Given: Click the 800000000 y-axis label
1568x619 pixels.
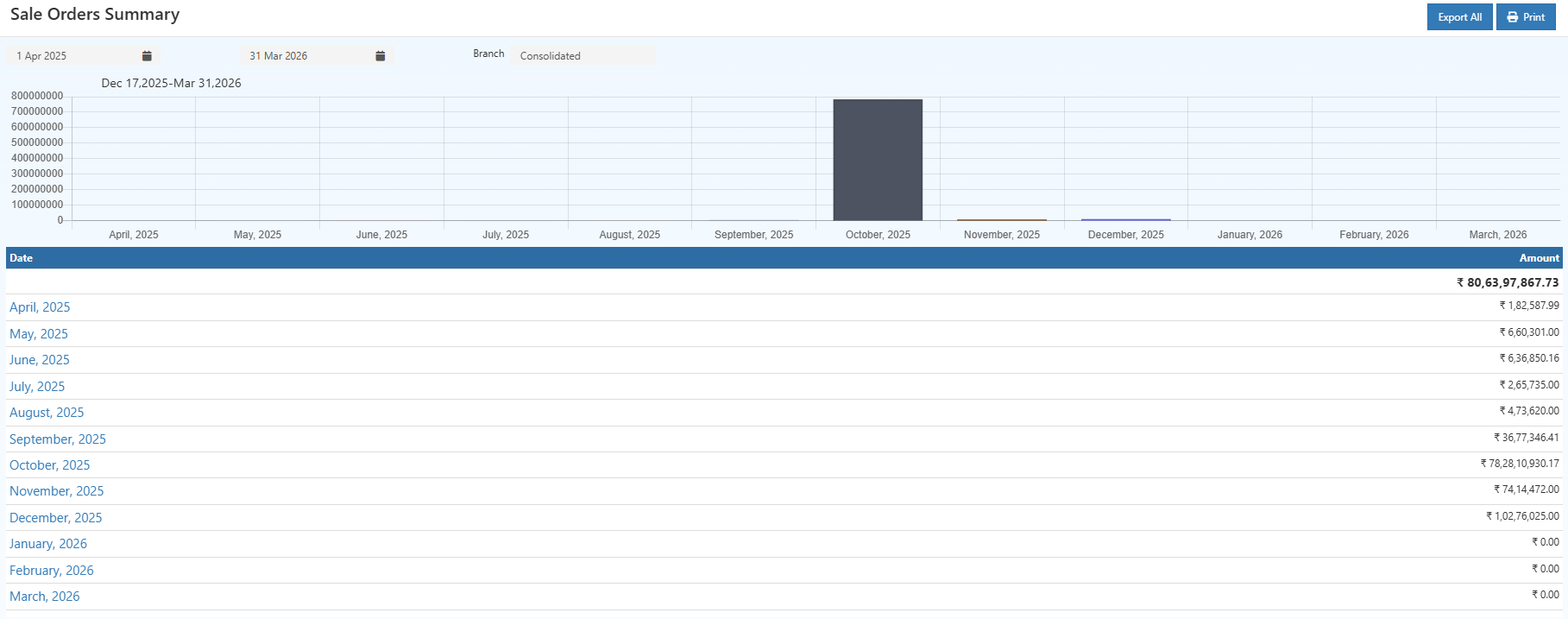Looking at the screenshot, I should (x=37, y=96).
